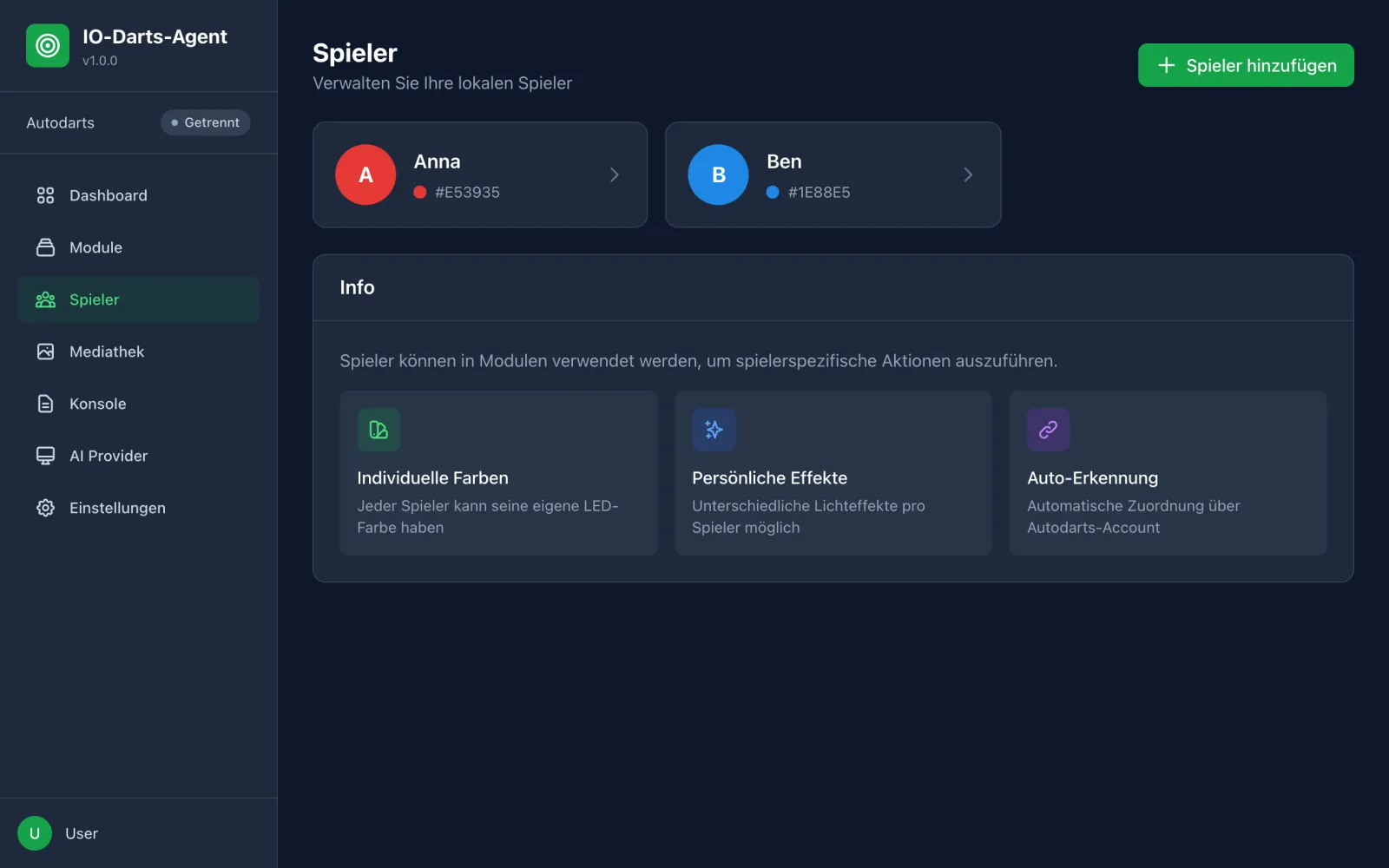Go to the Module page
Image resolution: width=1389 pixels, height=868 pixels.
(x=138, y=247)
